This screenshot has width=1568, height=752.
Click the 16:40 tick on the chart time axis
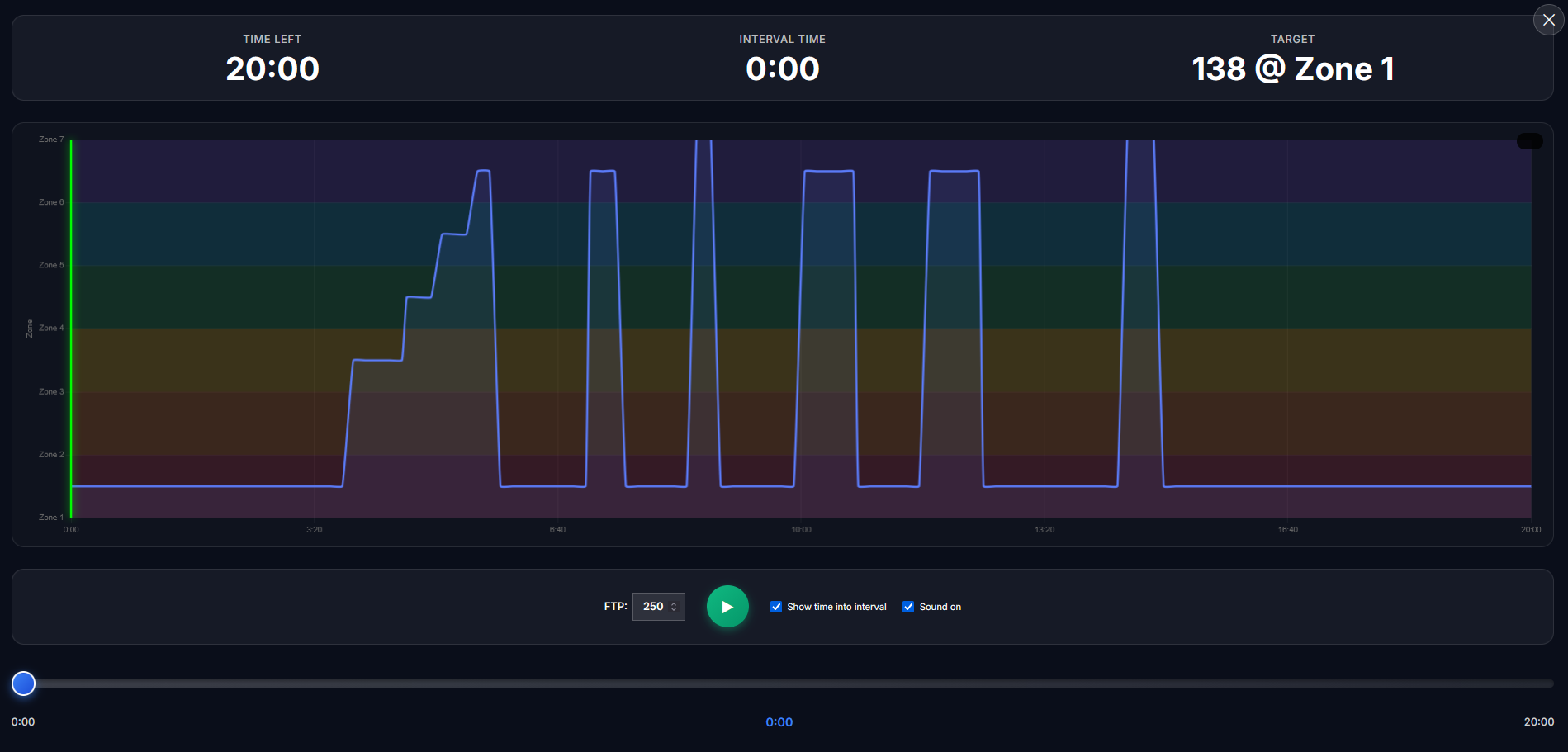coord(1287,530)
